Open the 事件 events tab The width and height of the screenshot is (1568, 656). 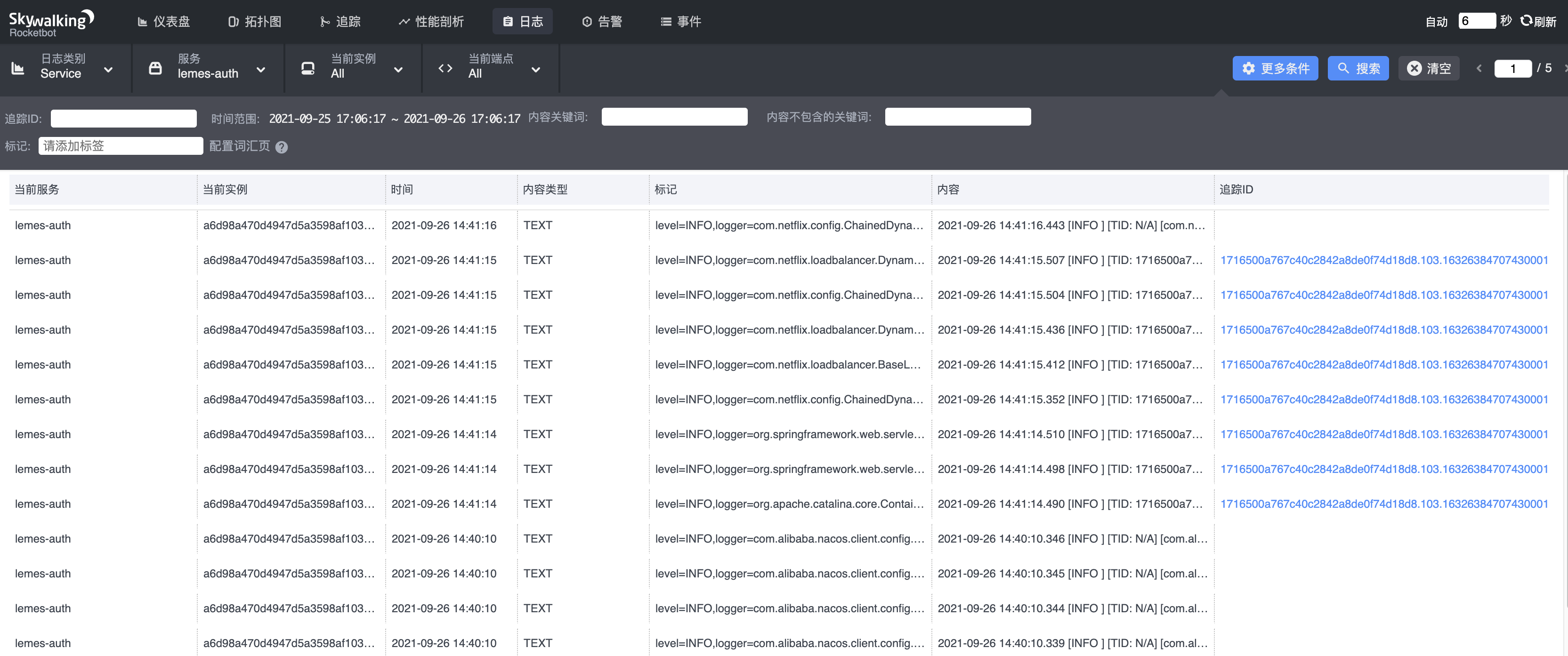pyautogui.click(x=681, y=21)
